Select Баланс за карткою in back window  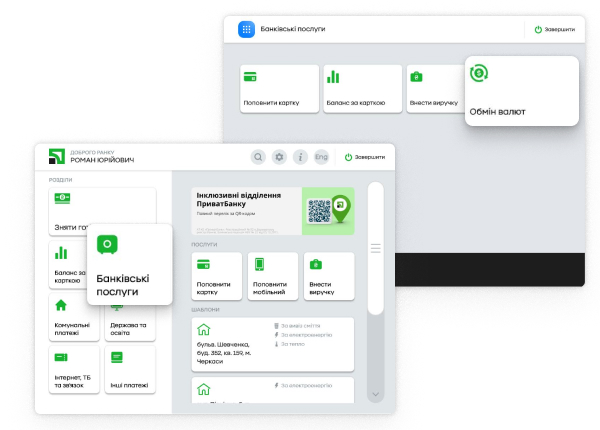[x=361, y=89]
